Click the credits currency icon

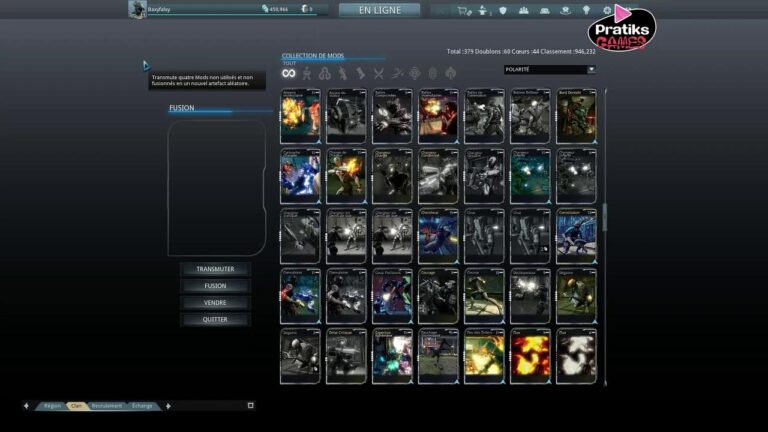tap(265, 9)
